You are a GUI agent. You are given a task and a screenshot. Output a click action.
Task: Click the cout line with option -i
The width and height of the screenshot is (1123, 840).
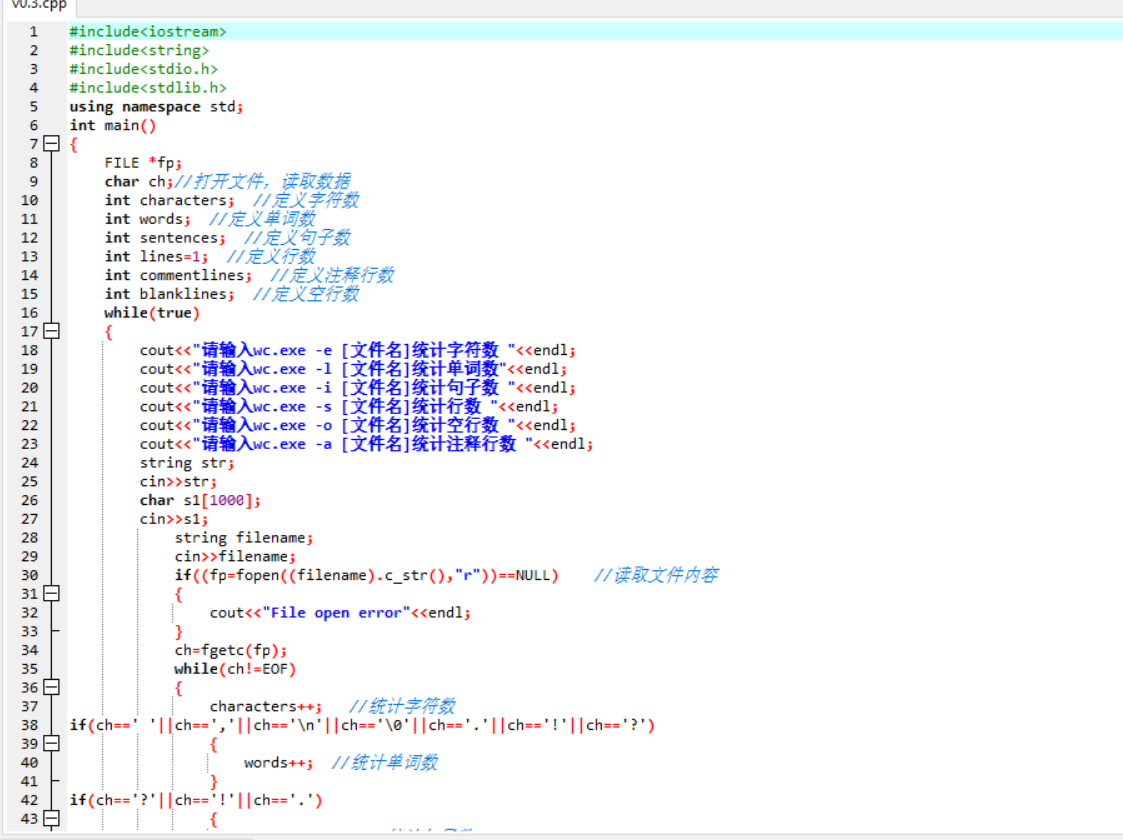357,387
